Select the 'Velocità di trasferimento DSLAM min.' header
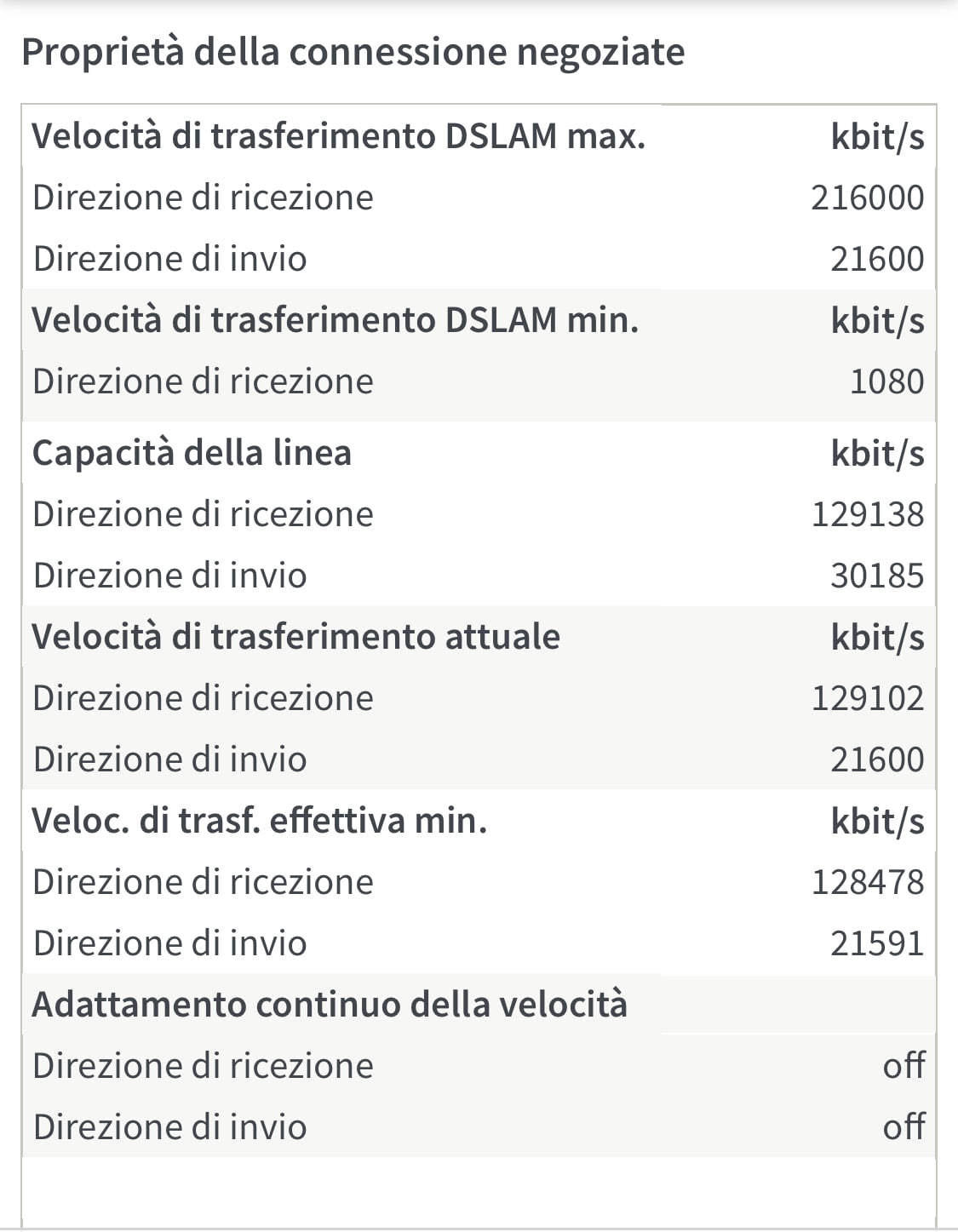This screenshot has height=1232, width=958. [335, 320]
